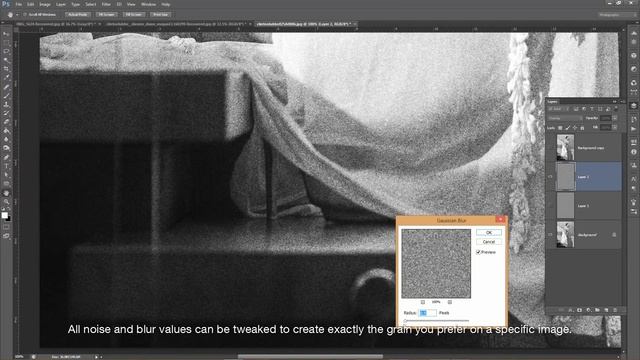This screenshot has width=640, height=360.
Task: Create a new layer group
Action: 597,310
